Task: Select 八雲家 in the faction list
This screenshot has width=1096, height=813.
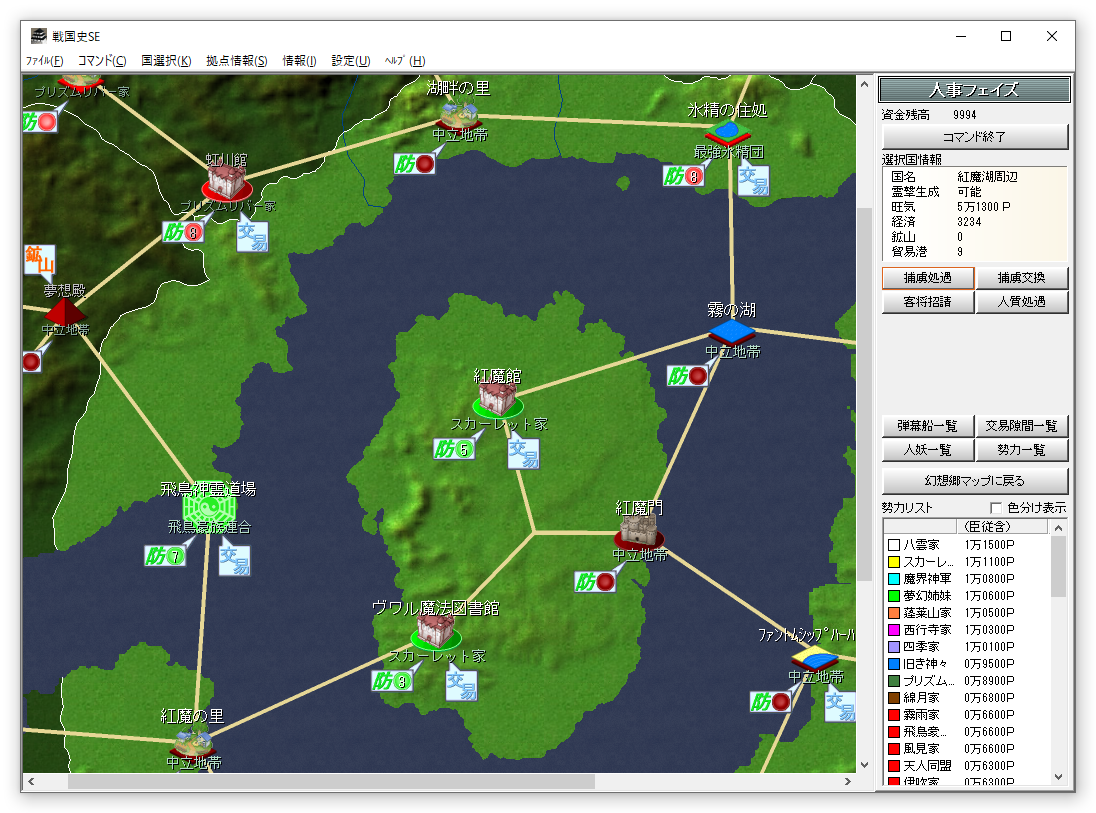Action: (x=921, y=545)
